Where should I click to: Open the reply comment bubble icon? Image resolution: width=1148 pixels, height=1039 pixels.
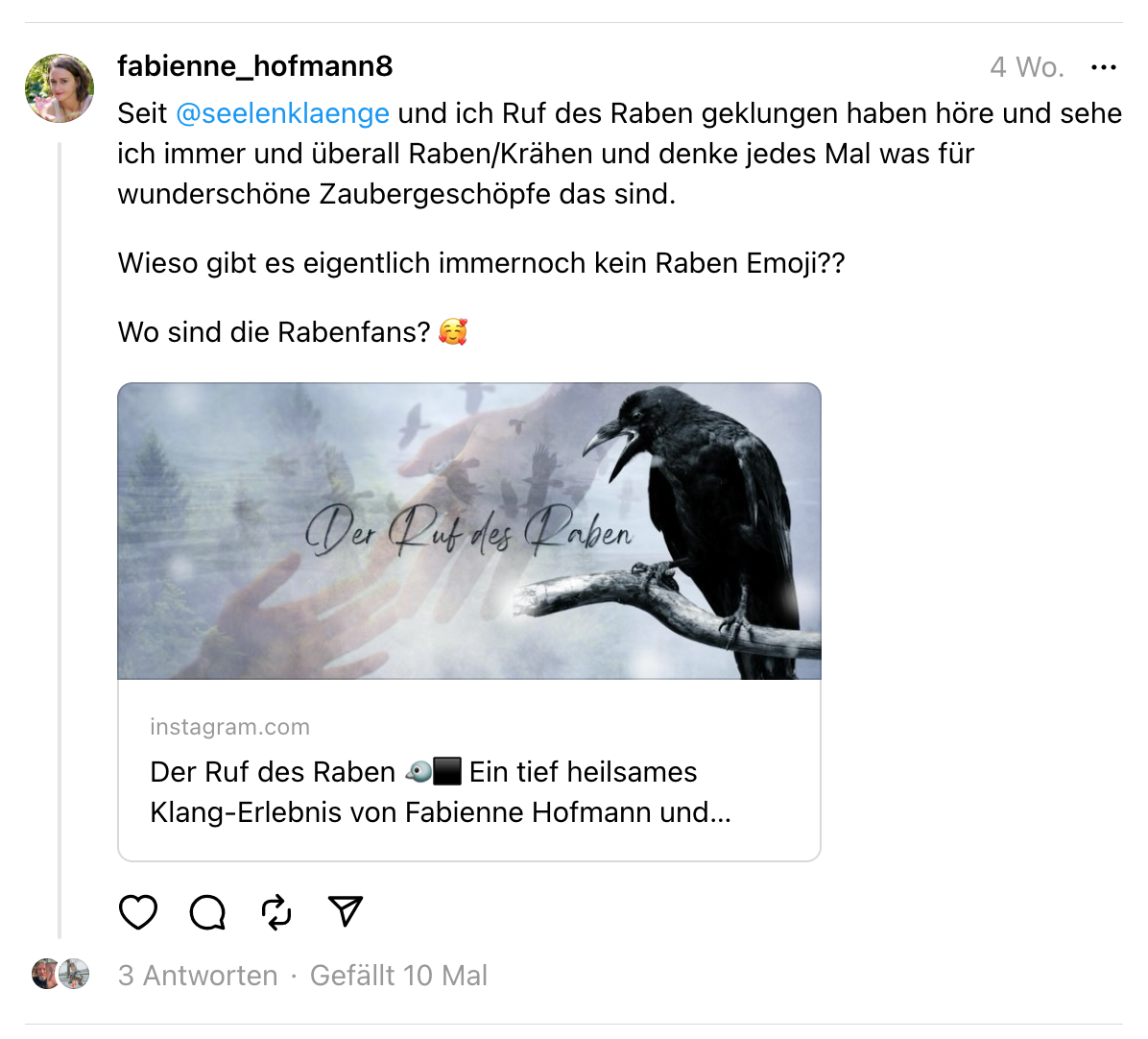point(207,912)
